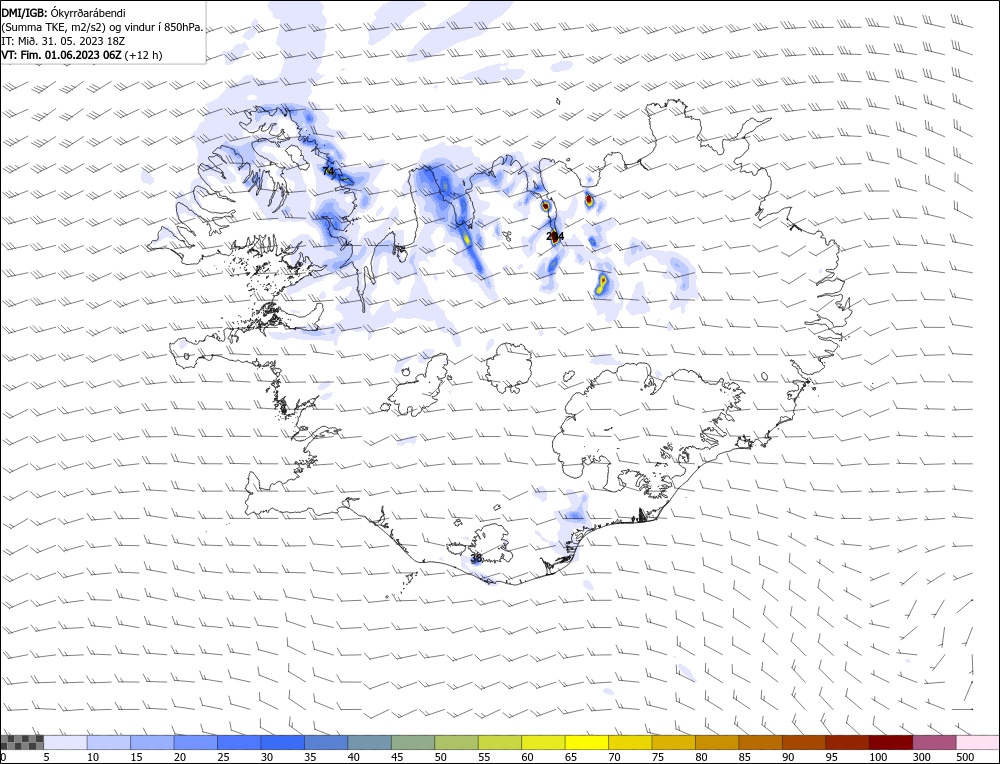This screenshot has width=1000, height=764.
Task: Click the legend label '100'
Action: click(x=878, y=757)
